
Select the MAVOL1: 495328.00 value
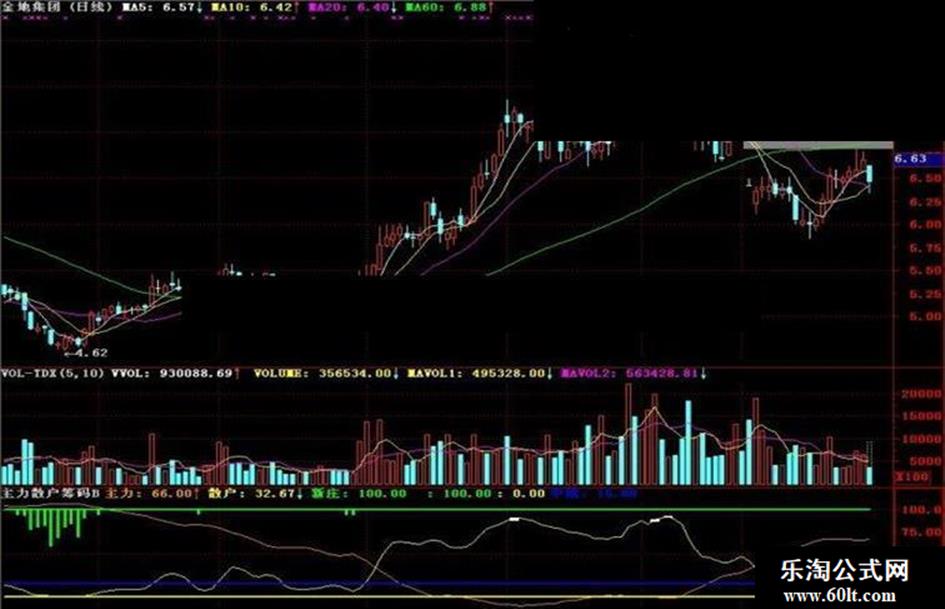point(480,373)
